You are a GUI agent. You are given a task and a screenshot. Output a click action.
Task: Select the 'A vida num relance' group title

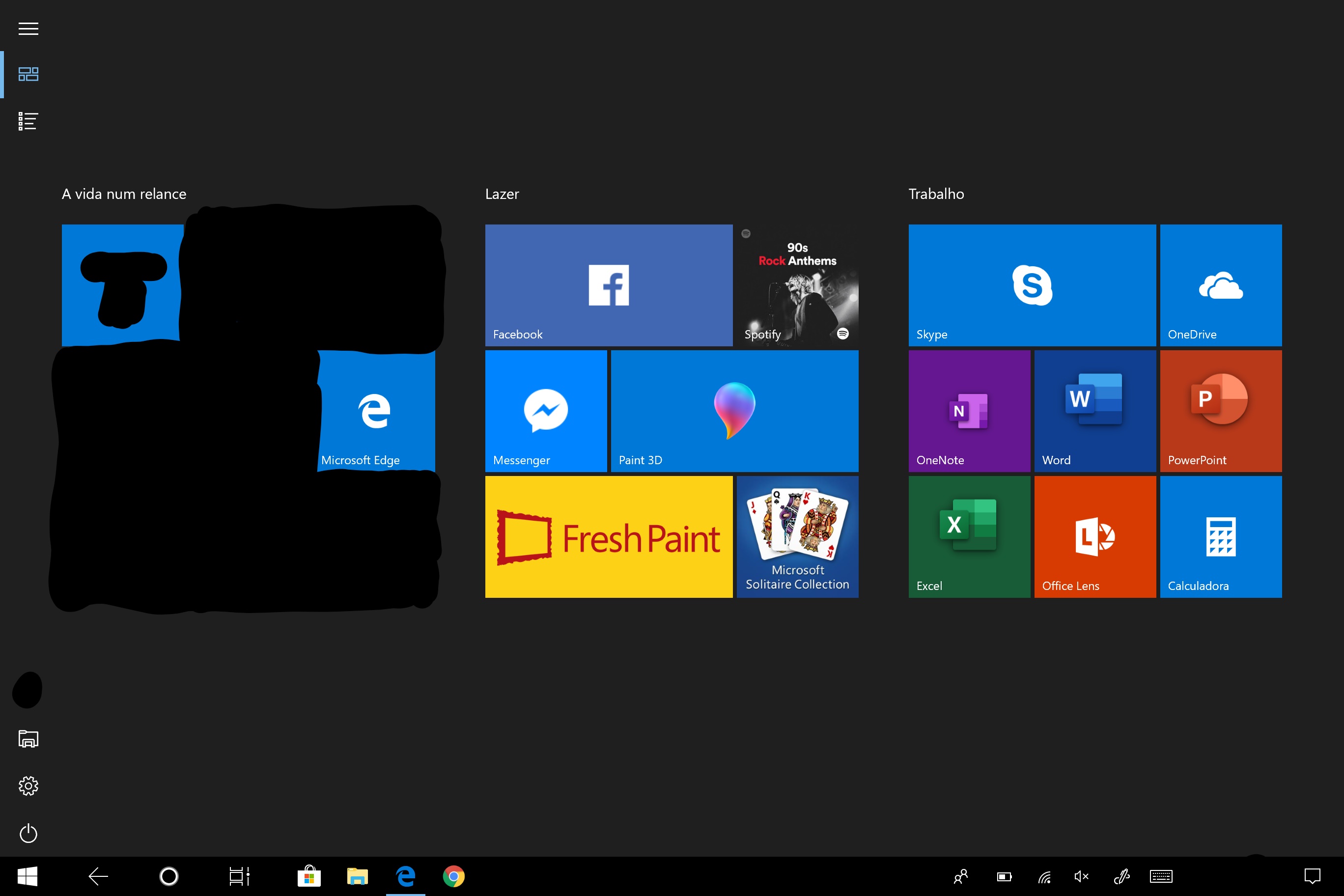pos(124,195)
